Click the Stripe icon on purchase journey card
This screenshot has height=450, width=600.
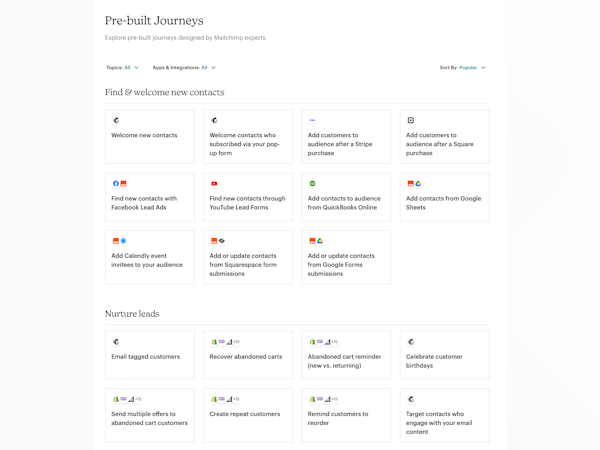point(312,120)
